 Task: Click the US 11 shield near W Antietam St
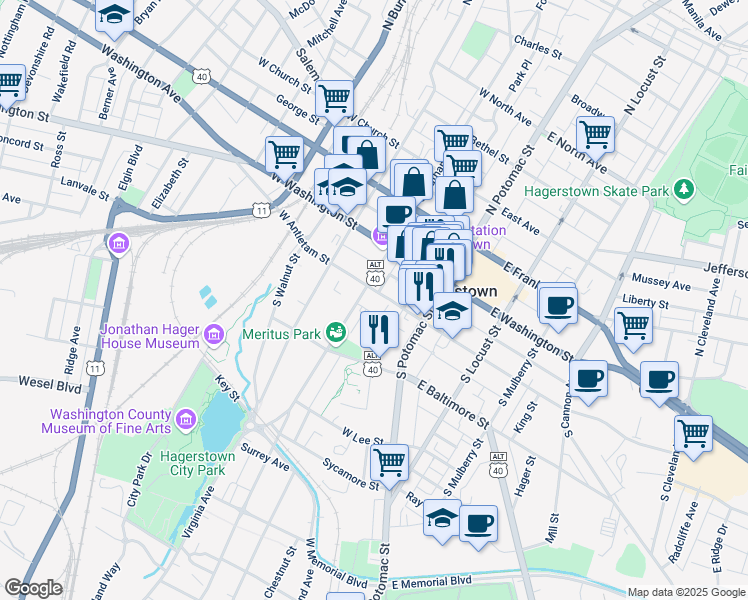click(x=261, y=210)
